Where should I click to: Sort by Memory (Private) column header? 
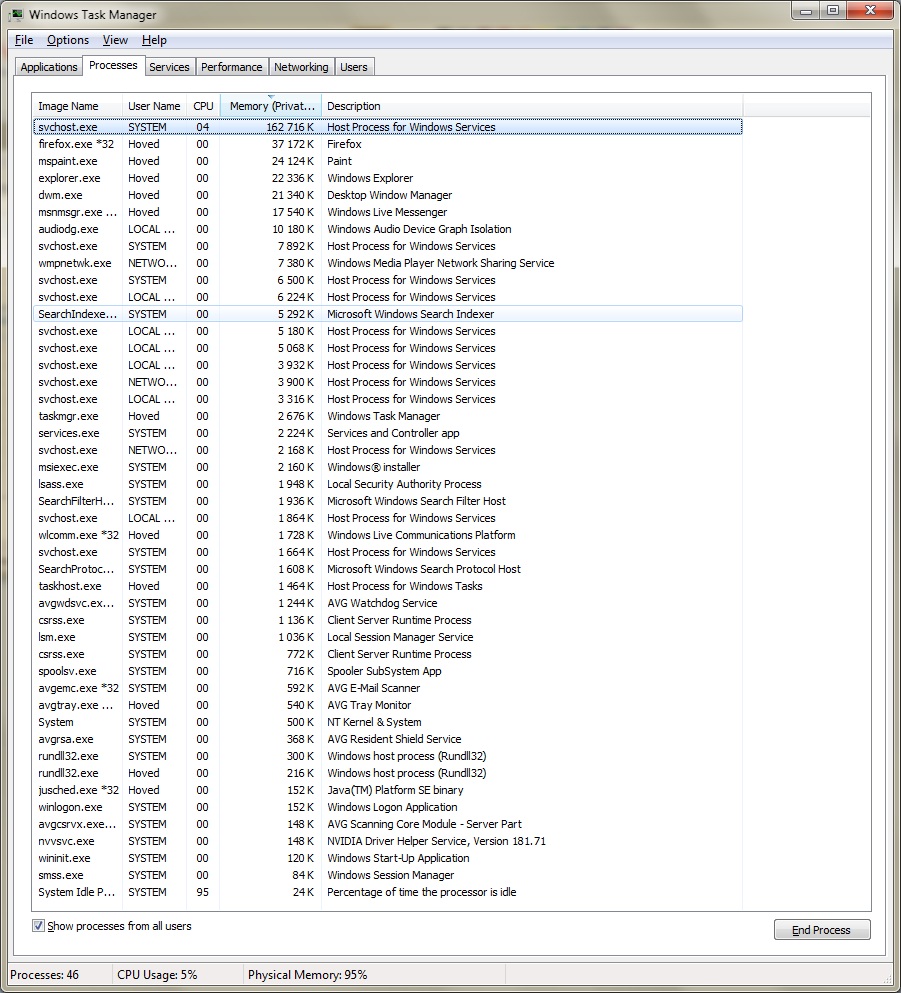pyautogui.click(x=271, y=106)
